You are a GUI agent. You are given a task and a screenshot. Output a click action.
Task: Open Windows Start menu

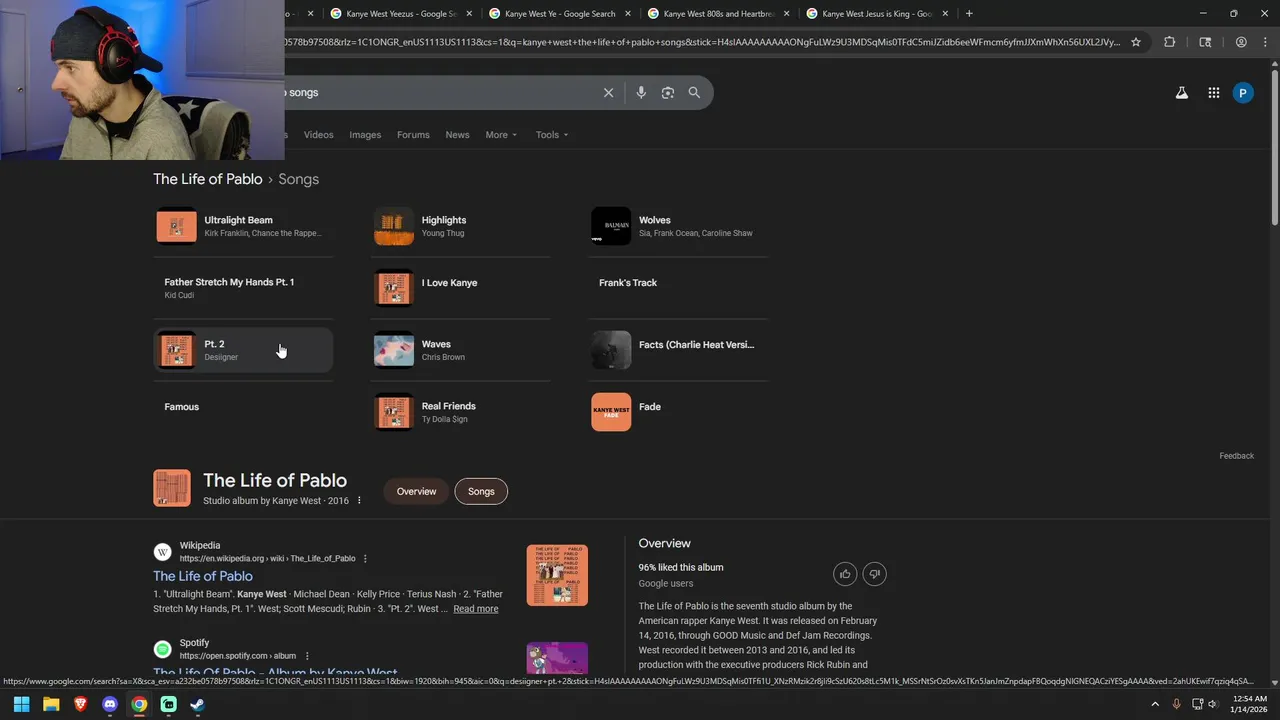22,704
